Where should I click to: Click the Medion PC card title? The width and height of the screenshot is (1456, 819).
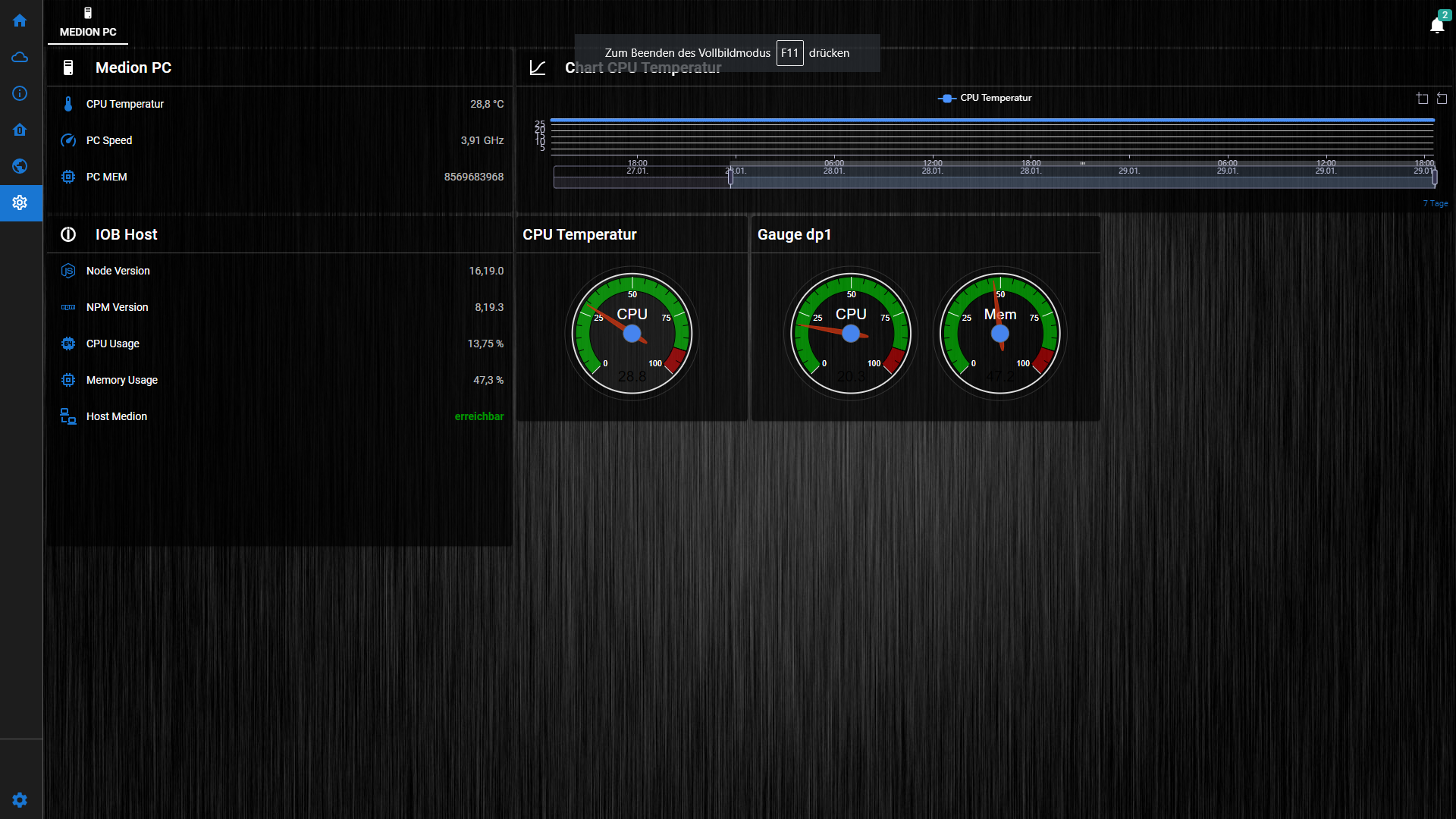[133, 67]
